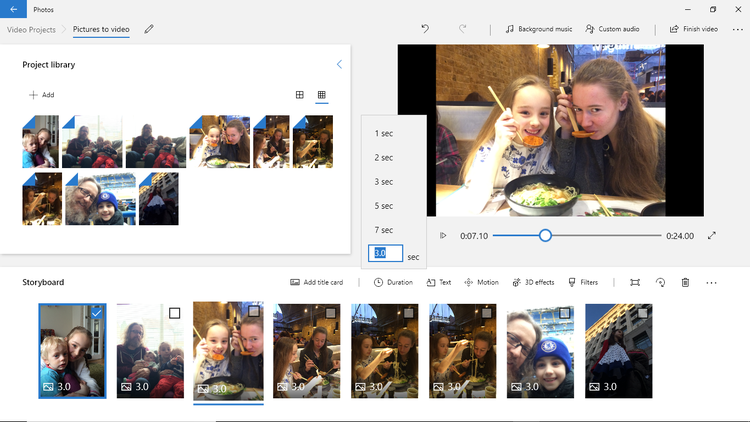Select the Pictures to video tab
750x422 pixels.
tap(101, 29)
